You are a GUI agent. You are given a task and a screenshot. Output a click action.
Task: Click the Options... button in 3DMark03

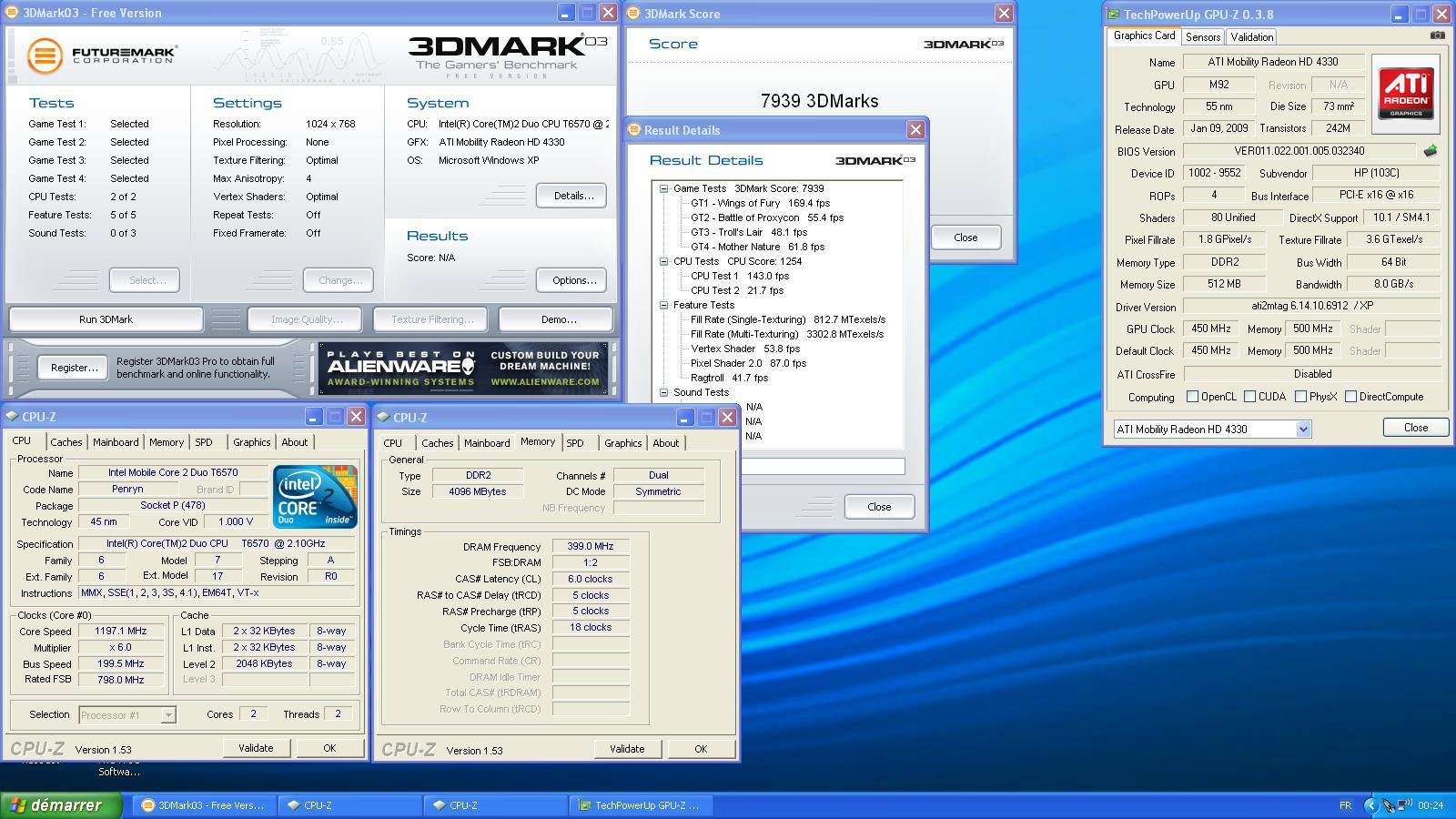pyautogui.click(x=573, y=280)
